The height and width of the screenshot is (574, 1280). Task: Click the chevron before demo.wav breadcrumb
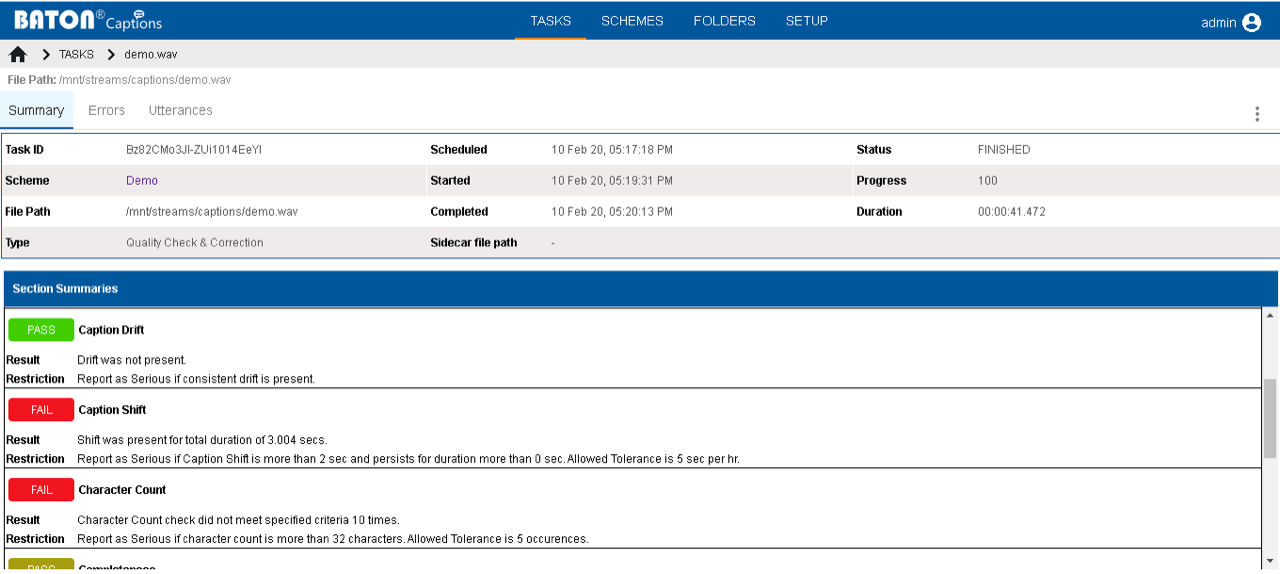click(111, 55)
